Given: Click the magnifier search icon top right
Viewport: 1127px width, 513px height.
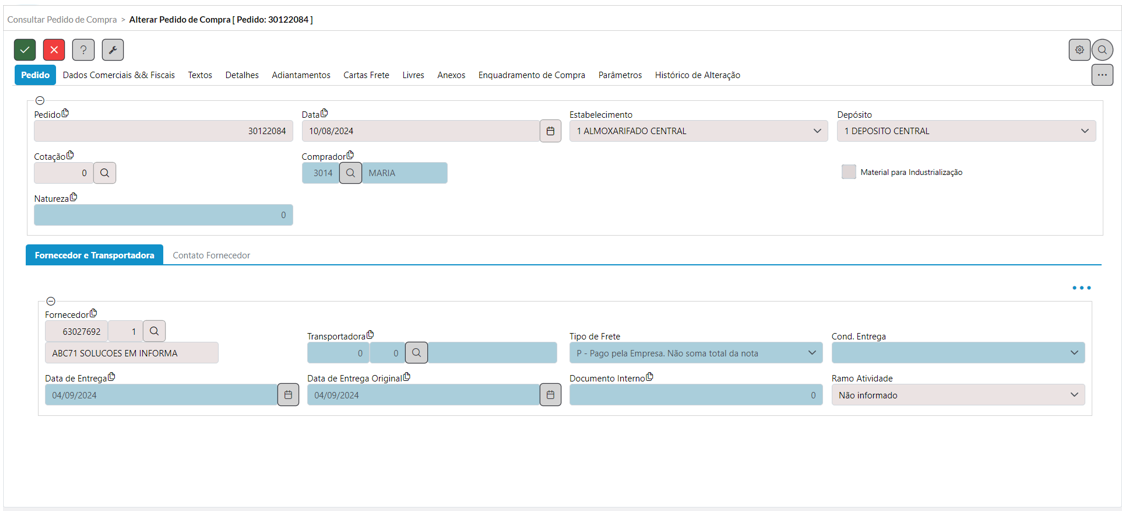Looking at the screenshot, I should (x=1102, y=50).
